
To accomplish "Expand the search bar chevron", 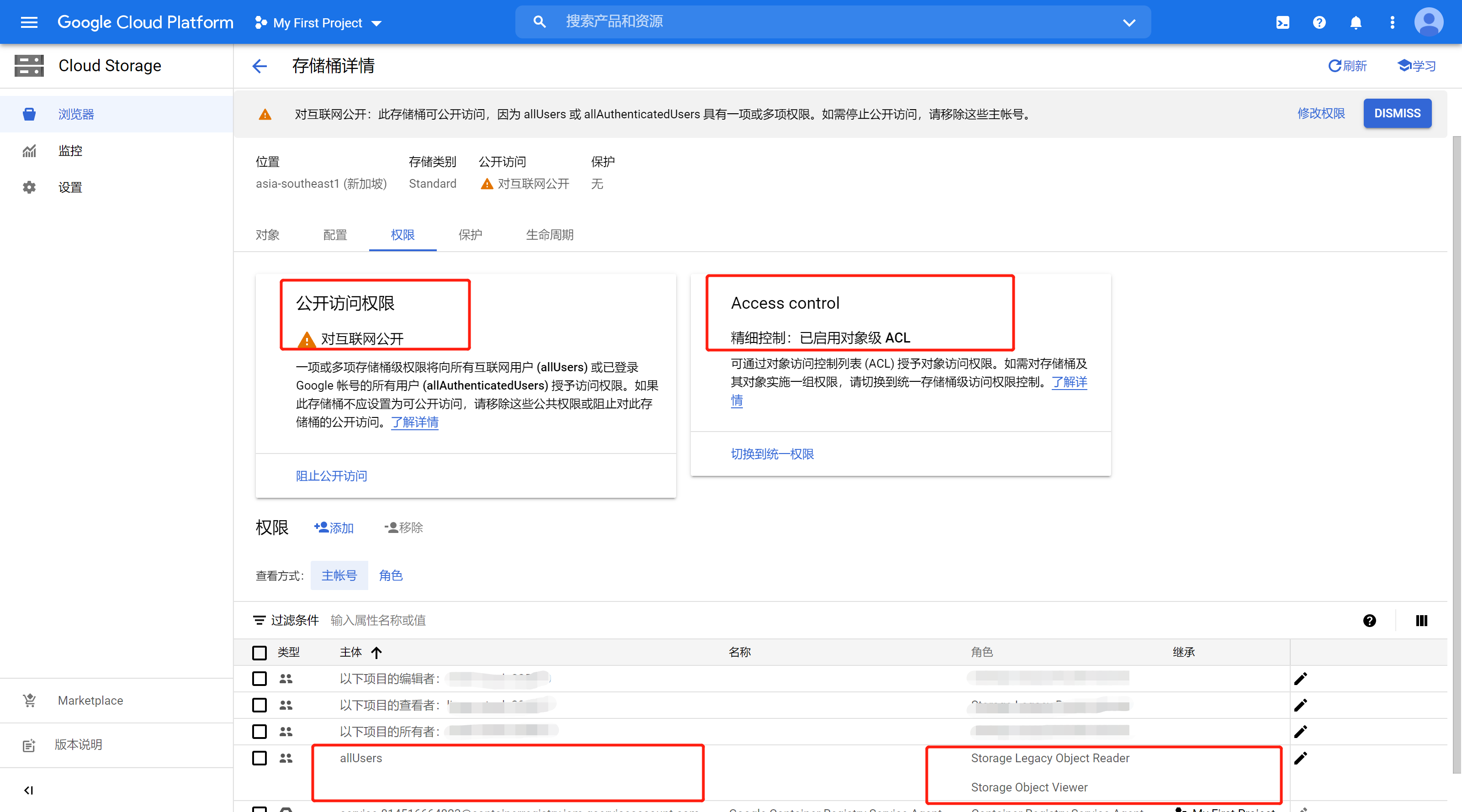I will [x=1129, y=22].
